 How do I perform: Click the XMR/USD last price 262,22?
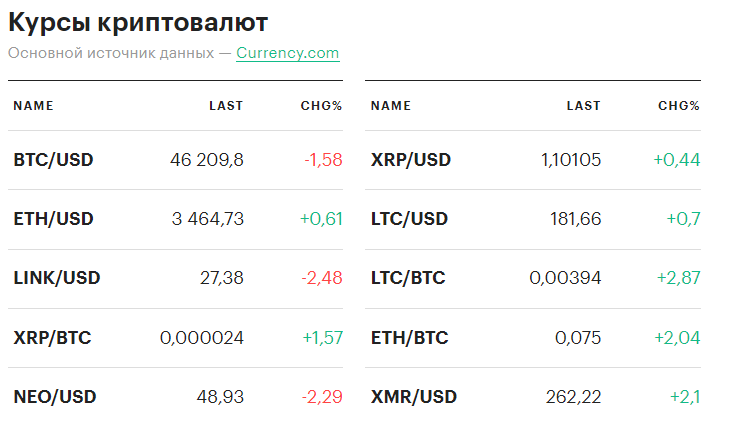tap(573, 397)
